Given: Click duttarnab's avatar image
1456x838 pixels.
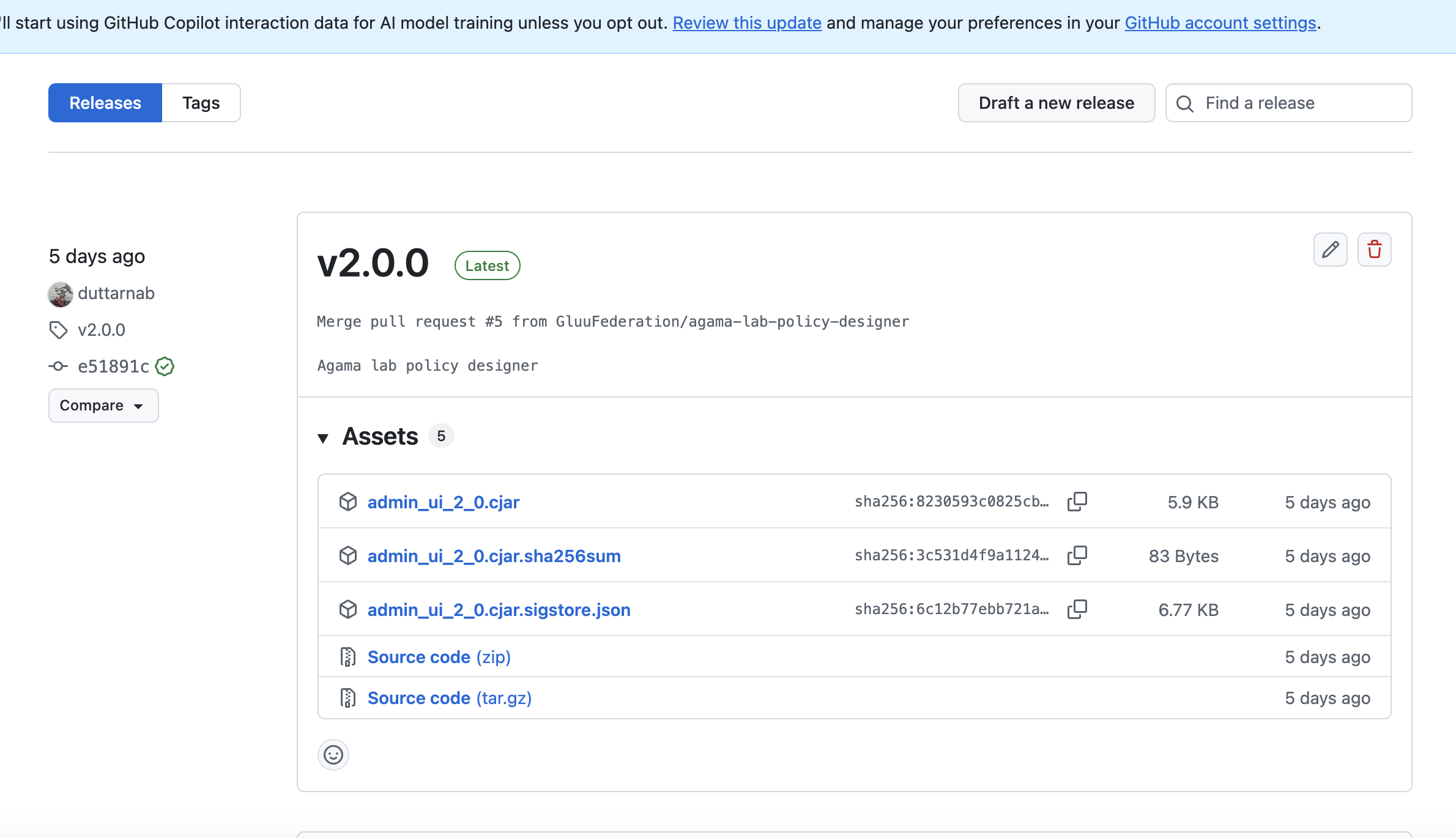Looking at the screenshot, I should 61,294.
